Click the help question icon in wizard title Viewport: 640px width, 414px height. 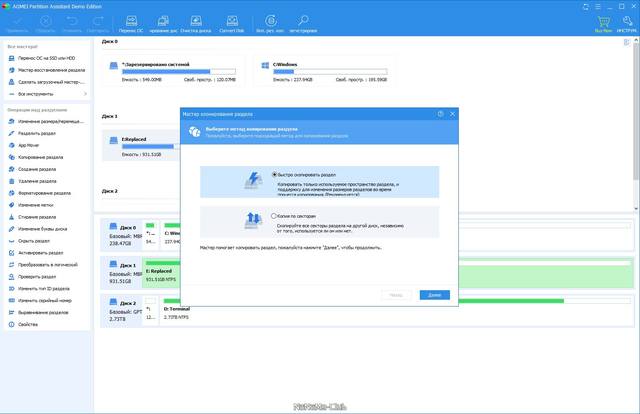click(440, 114)
